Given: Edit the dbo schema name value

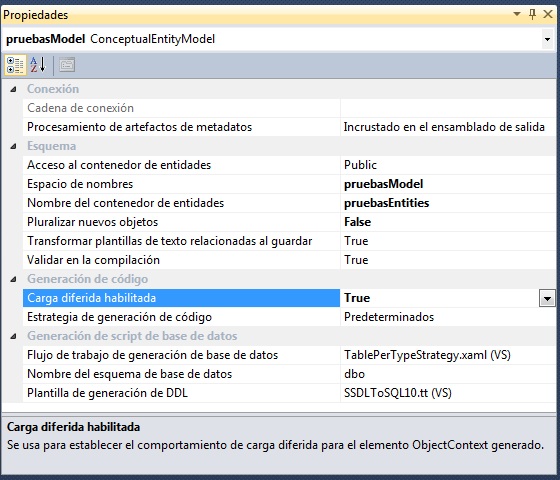Looking at the screenshot, I should (354, 374).
